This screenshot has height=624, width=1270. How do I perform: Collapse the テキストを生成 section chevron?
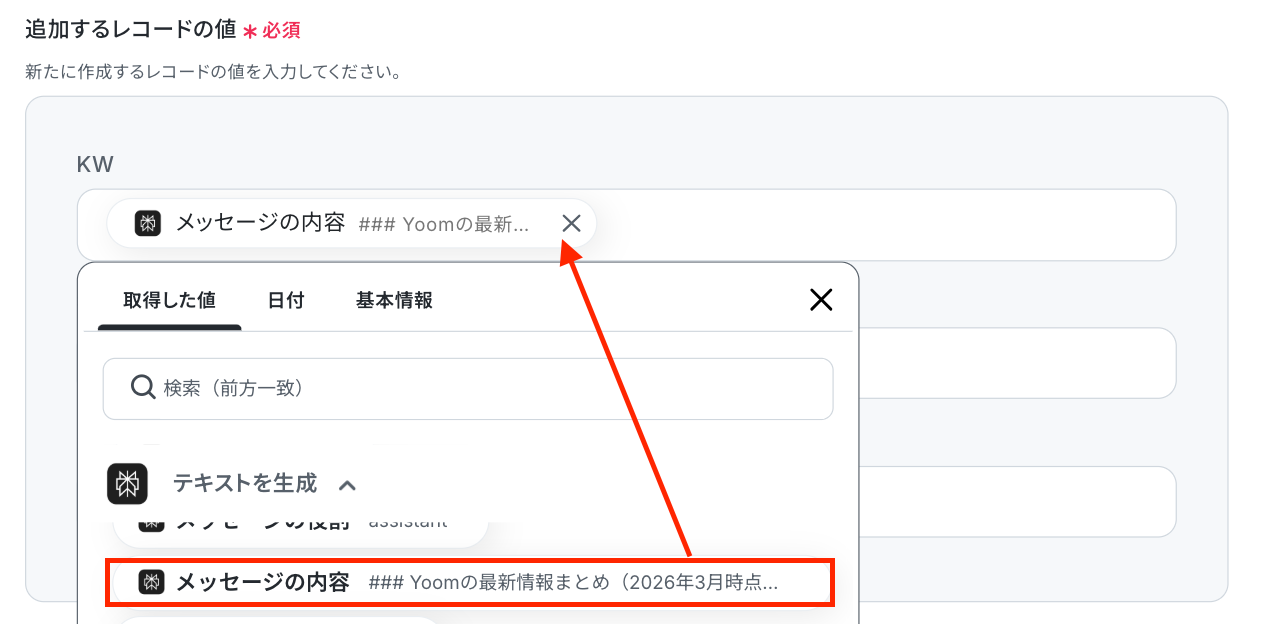coord(347,485)
